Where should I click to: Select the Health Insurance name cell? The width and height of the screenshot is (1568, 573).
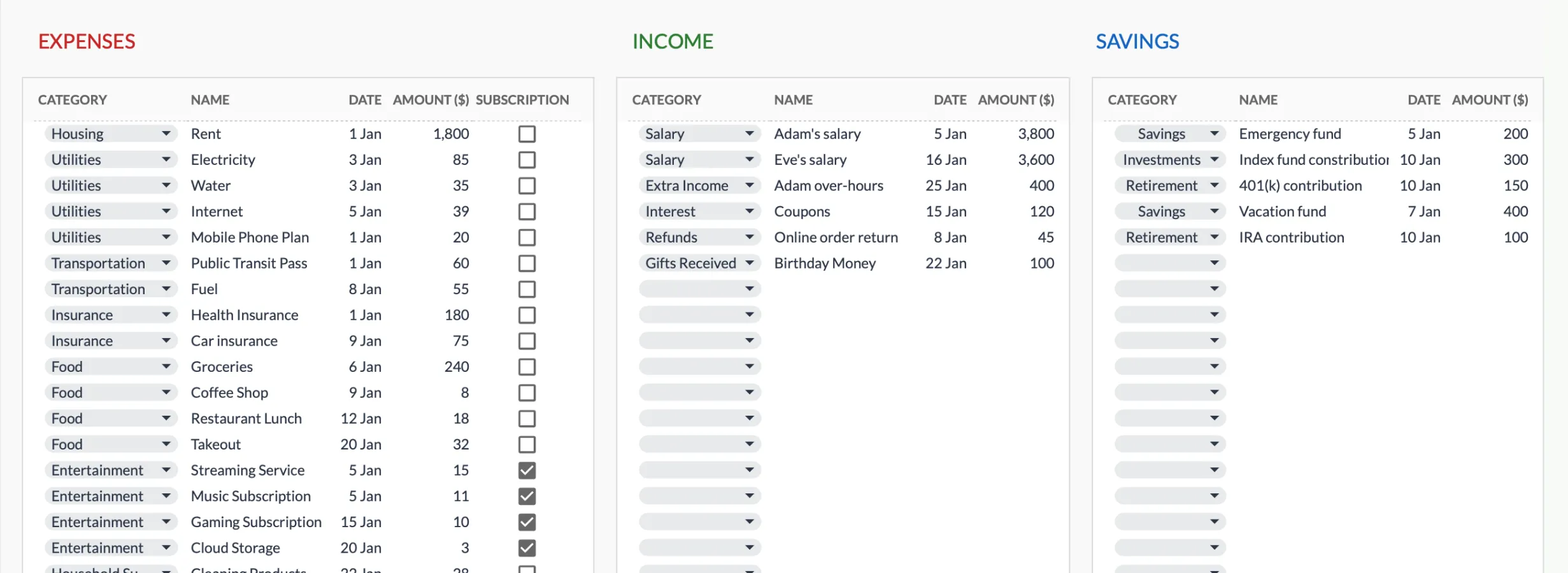point(245,315)
